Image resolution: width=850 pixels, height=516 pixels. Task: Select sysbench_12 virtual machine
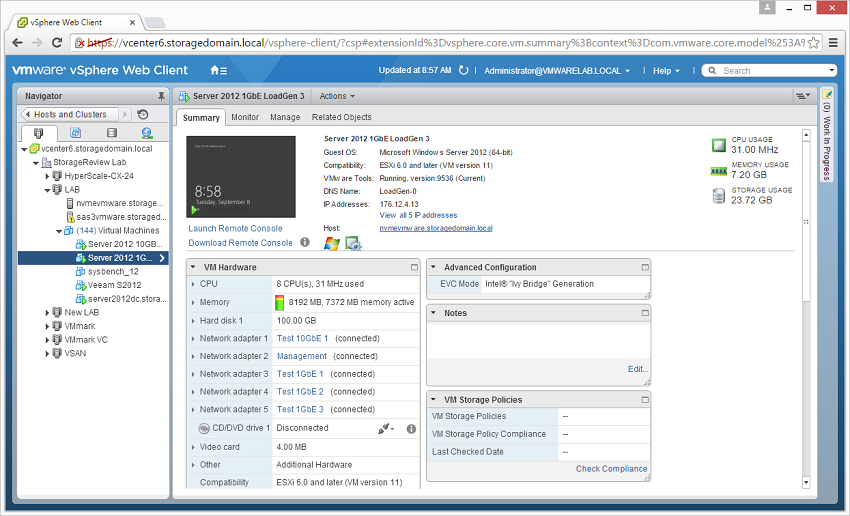tap(113, 272)
